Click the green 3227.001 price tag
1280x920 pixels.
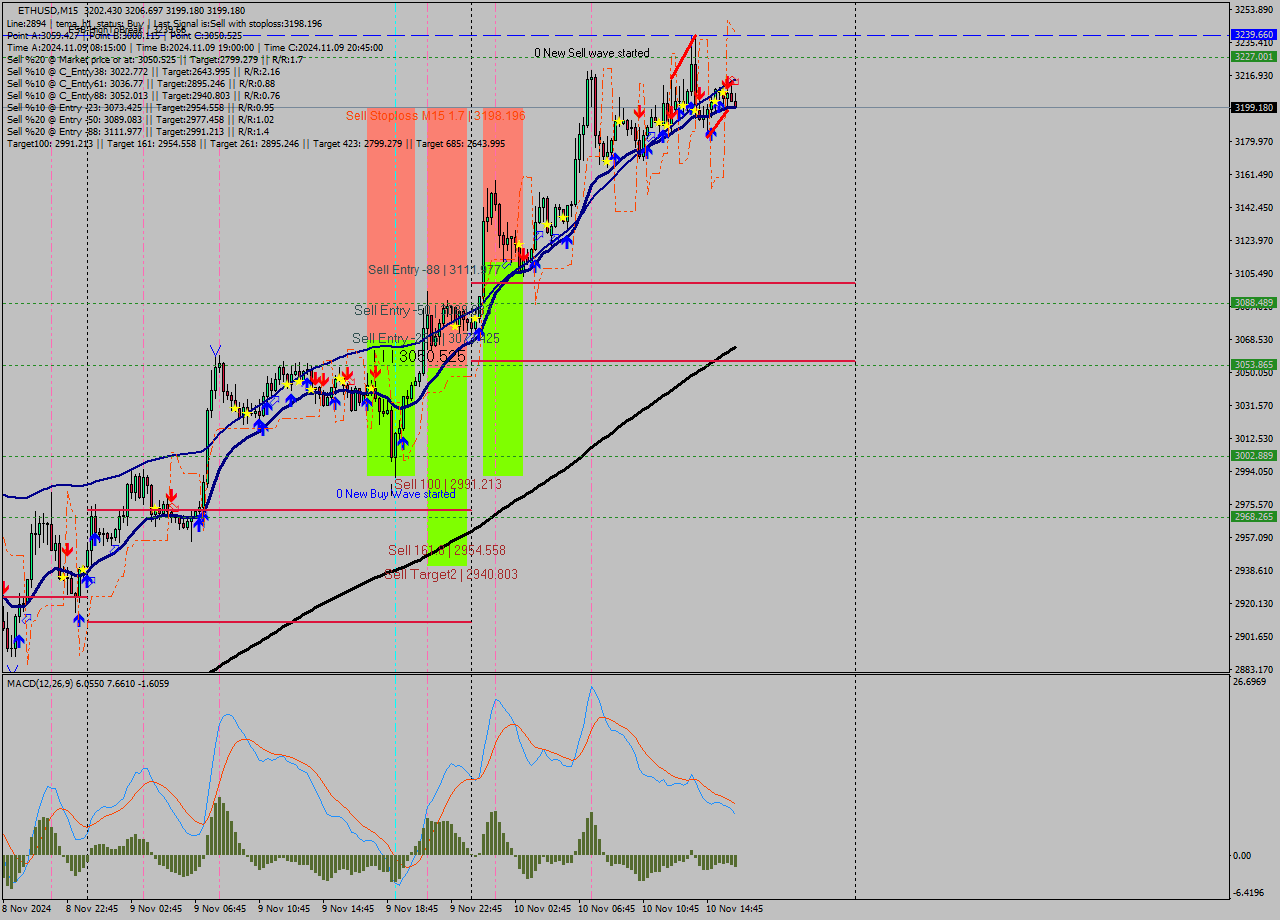[1254, 57]
